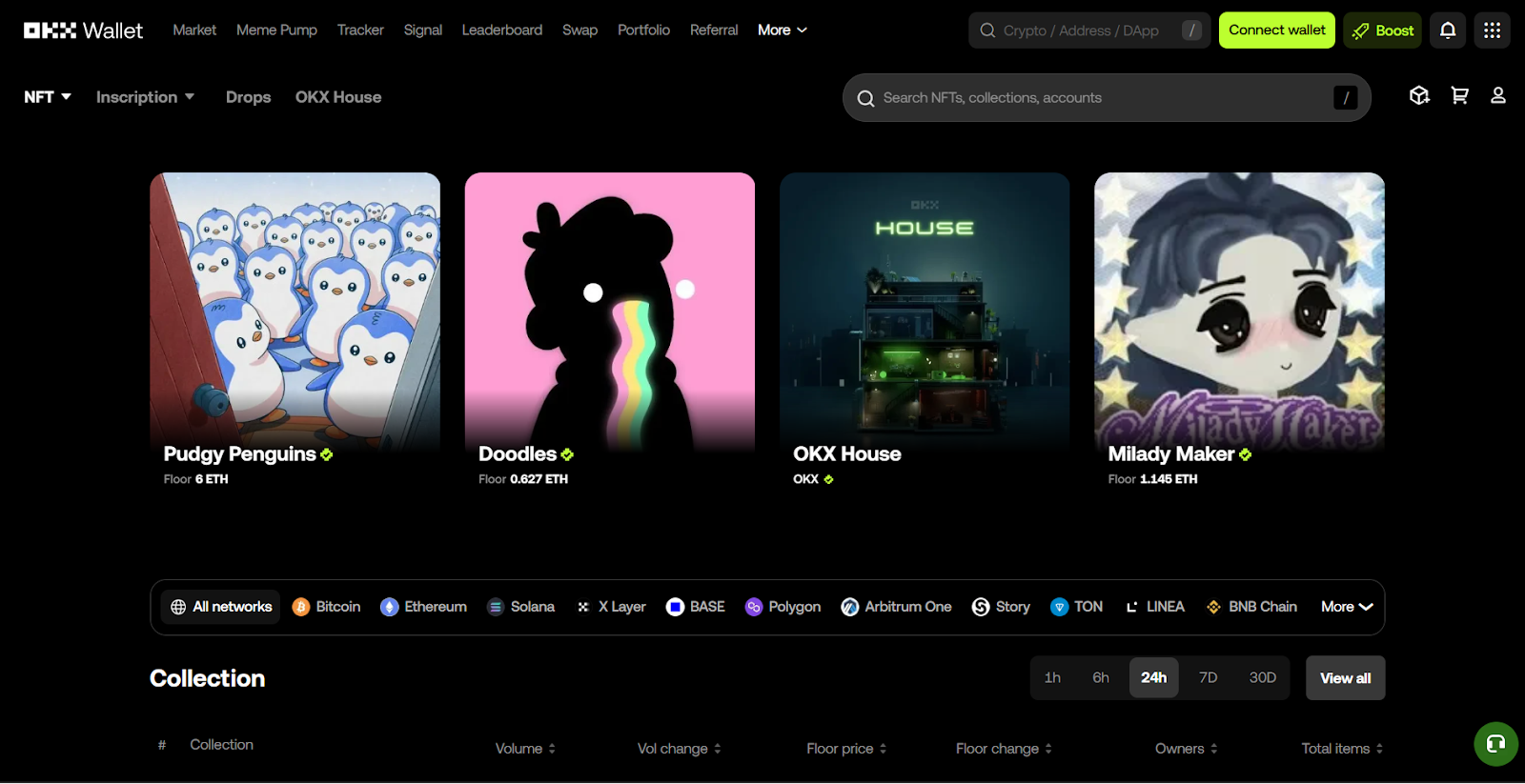
Task: Switch time range to 7D
Action: [x=1208, y=677]
